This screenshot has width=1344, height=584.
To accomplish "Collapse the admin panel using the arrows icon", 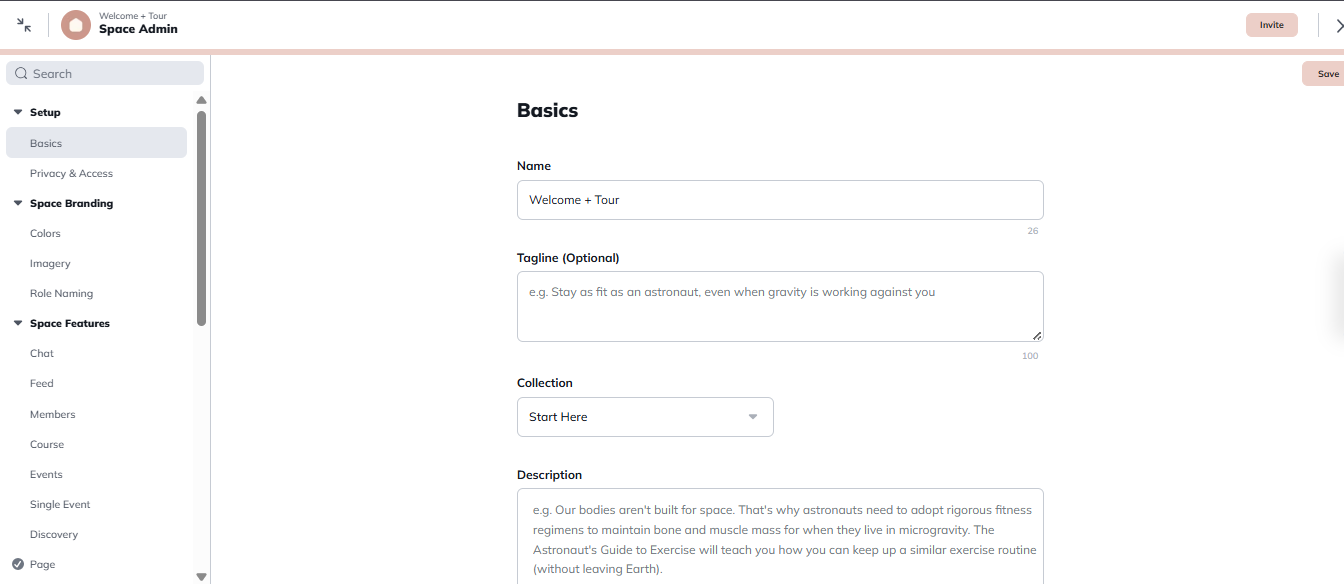I will pyautogui.click(x=22, y=24).
